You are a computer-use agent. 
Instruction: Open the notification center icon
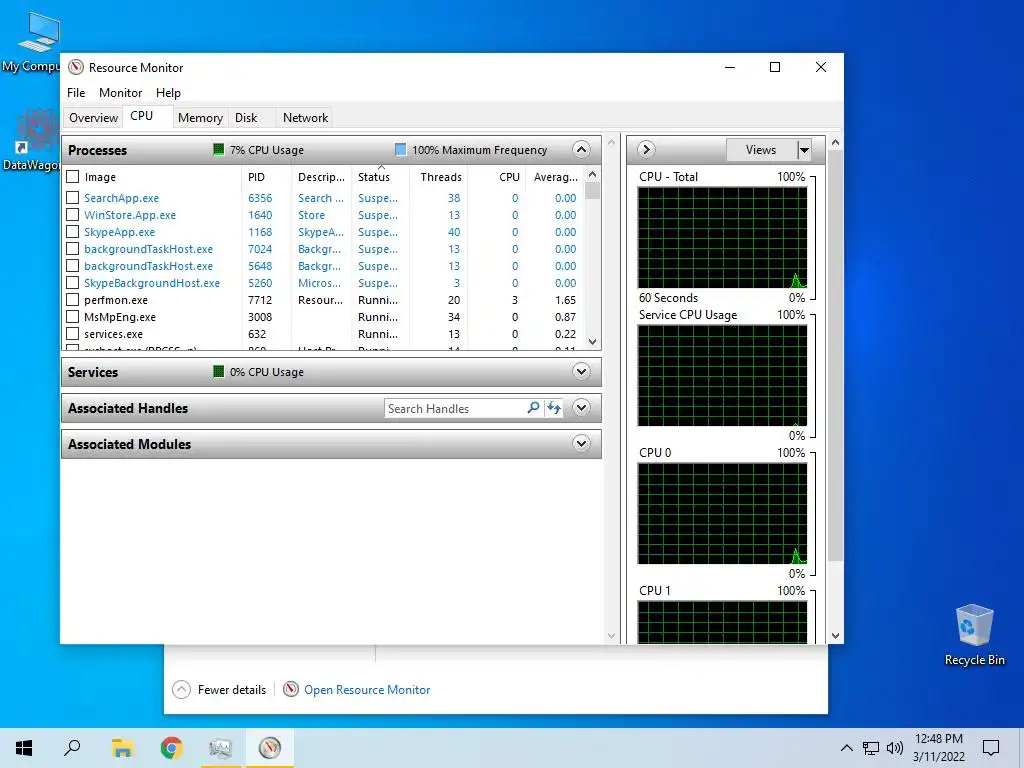click(x=991, y=748)
